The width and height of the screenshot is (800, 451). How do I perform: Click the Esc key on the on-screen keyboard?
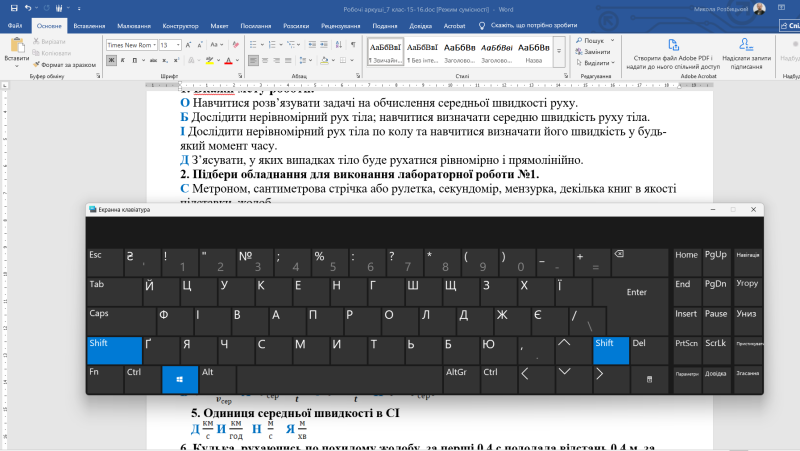coord(105,262)
